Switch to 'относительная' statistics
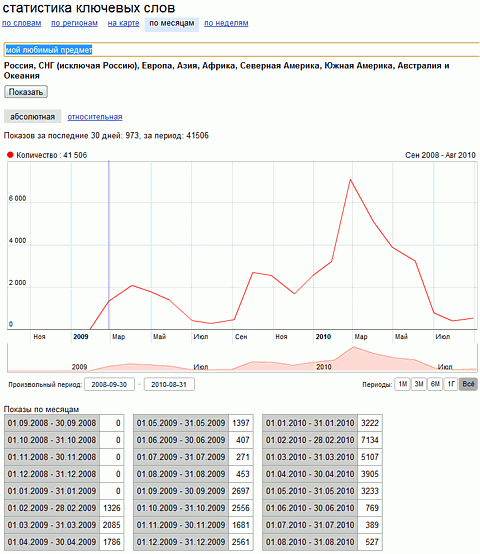Image resolution: width=480 pixels, height=554 pixels. click(95, 117)
